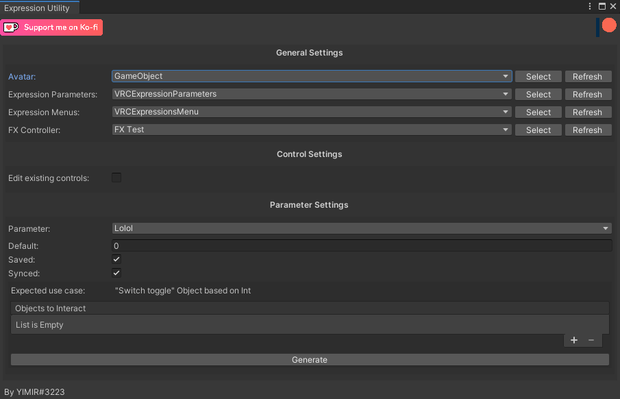Open the Parameter Lolol dropdown
620x399 pixels.
tap(362, 228)
